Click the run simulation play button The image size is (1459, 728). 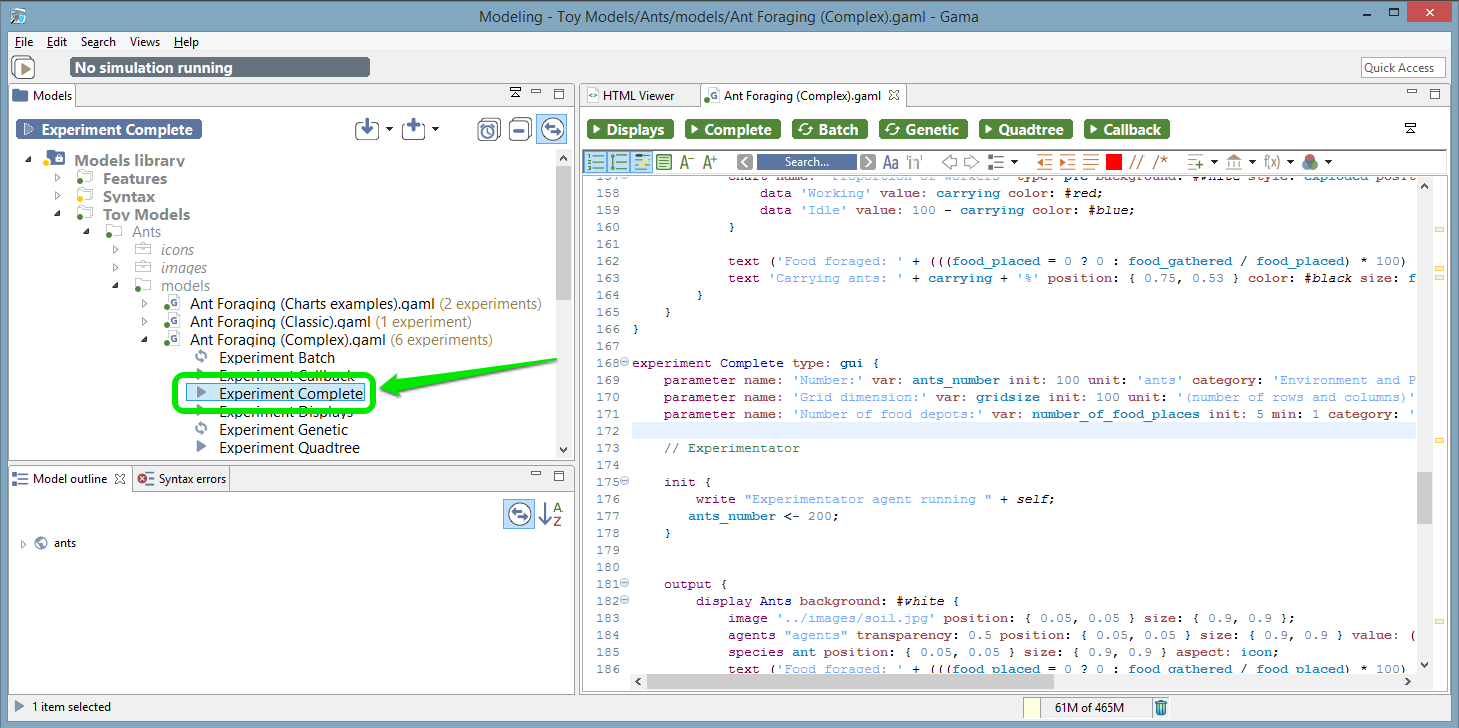pyautogui.click(x=23, y=68)
